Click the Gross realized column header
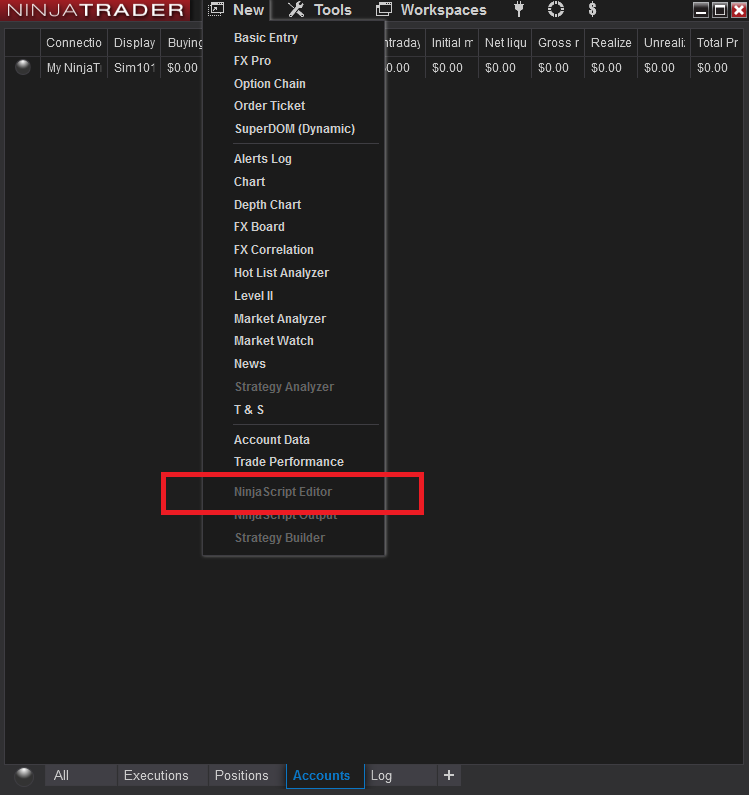Image resolution: width=749 pixels, height=795 pixels. pyautogui.click(x=558, y=43)
